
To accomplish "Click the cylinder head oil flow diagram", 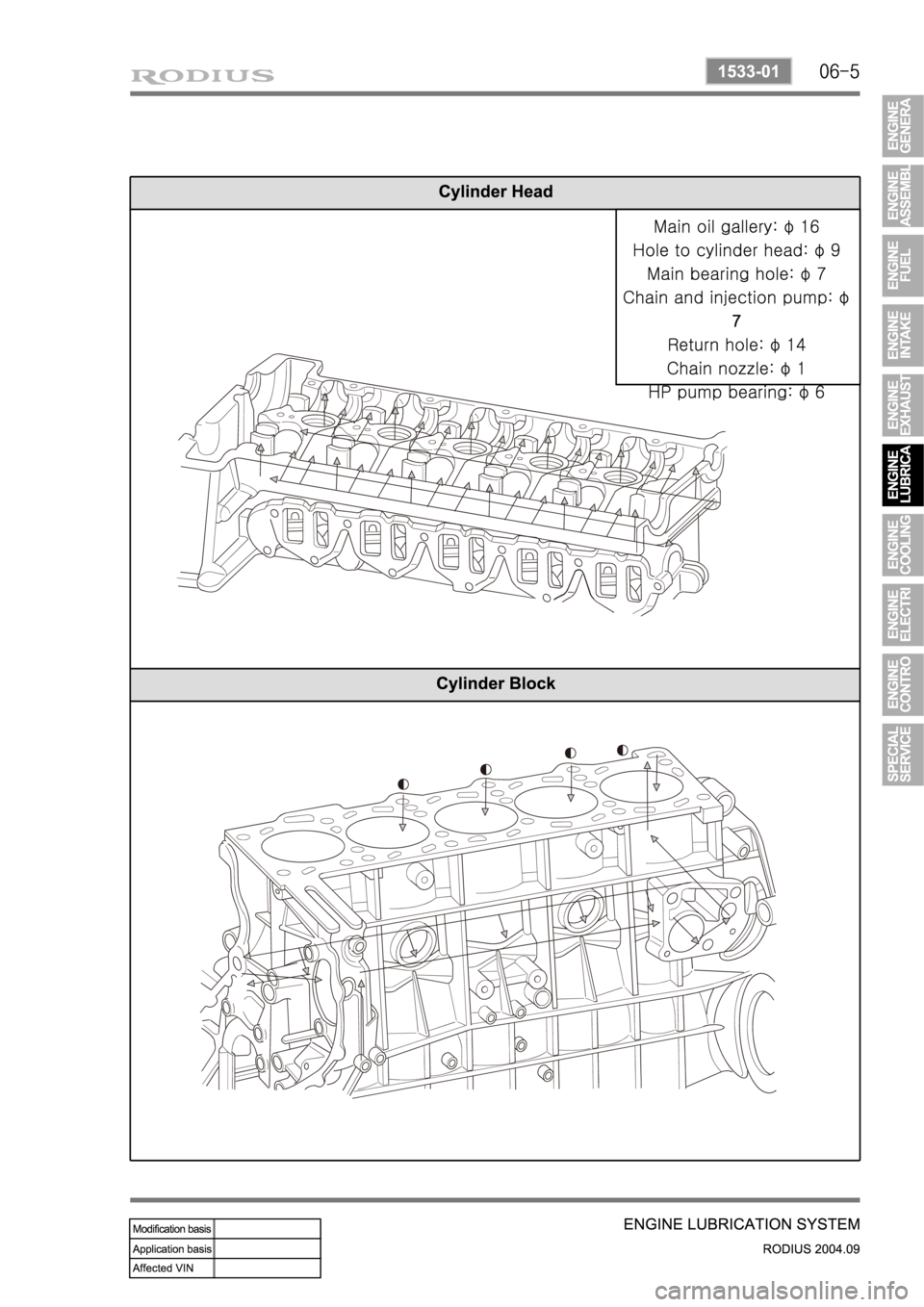I will pos(452,481).
